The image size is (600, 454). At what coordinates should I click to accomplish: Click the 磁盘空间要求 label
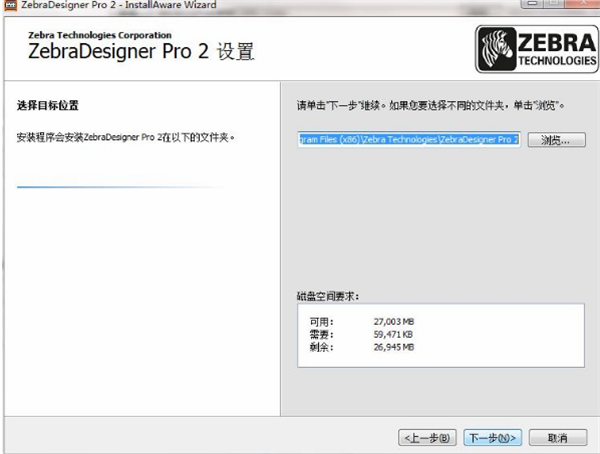[328, 296]
